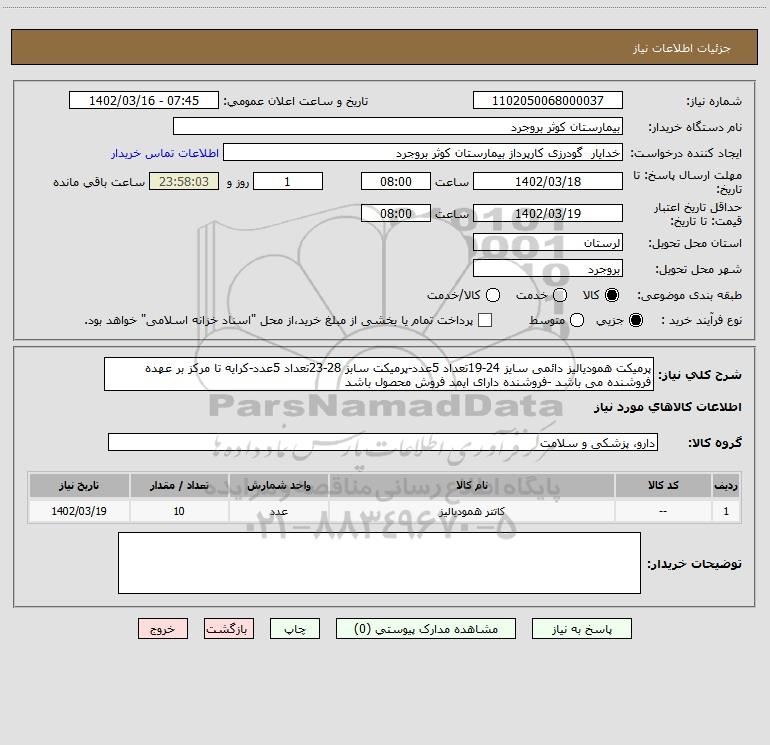Click the خروج exit button

(163, 629)
